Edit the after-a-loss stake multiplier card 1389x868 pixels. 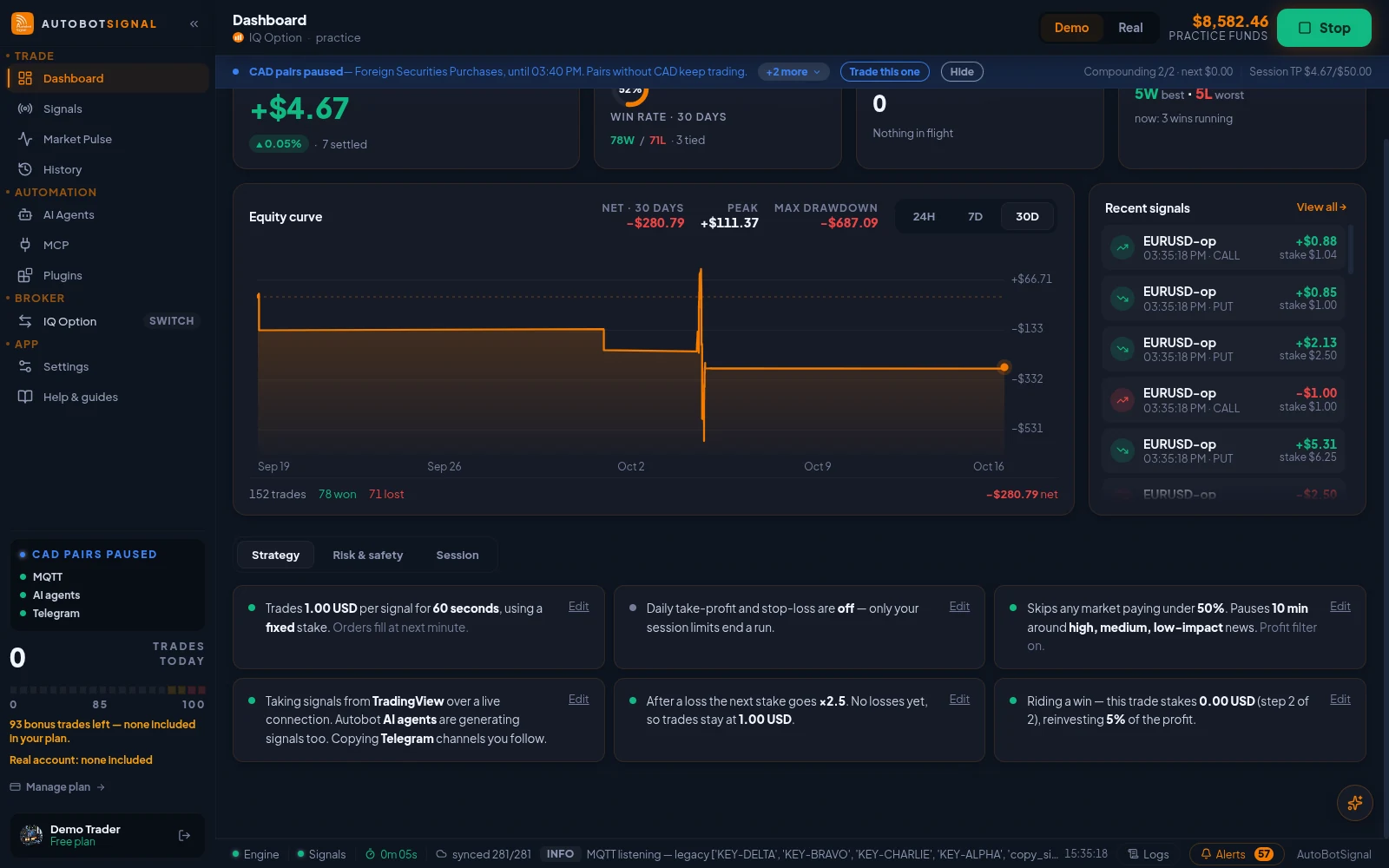point(959,700)
